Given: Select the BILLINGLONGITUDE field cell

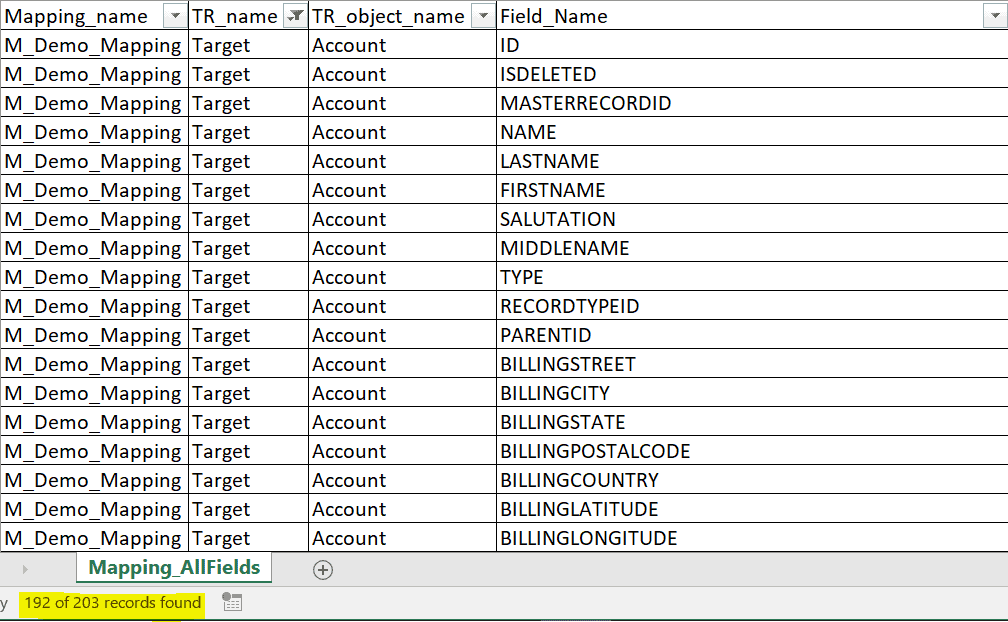Looking at the screenshot, I should click(x=752, y=538).
